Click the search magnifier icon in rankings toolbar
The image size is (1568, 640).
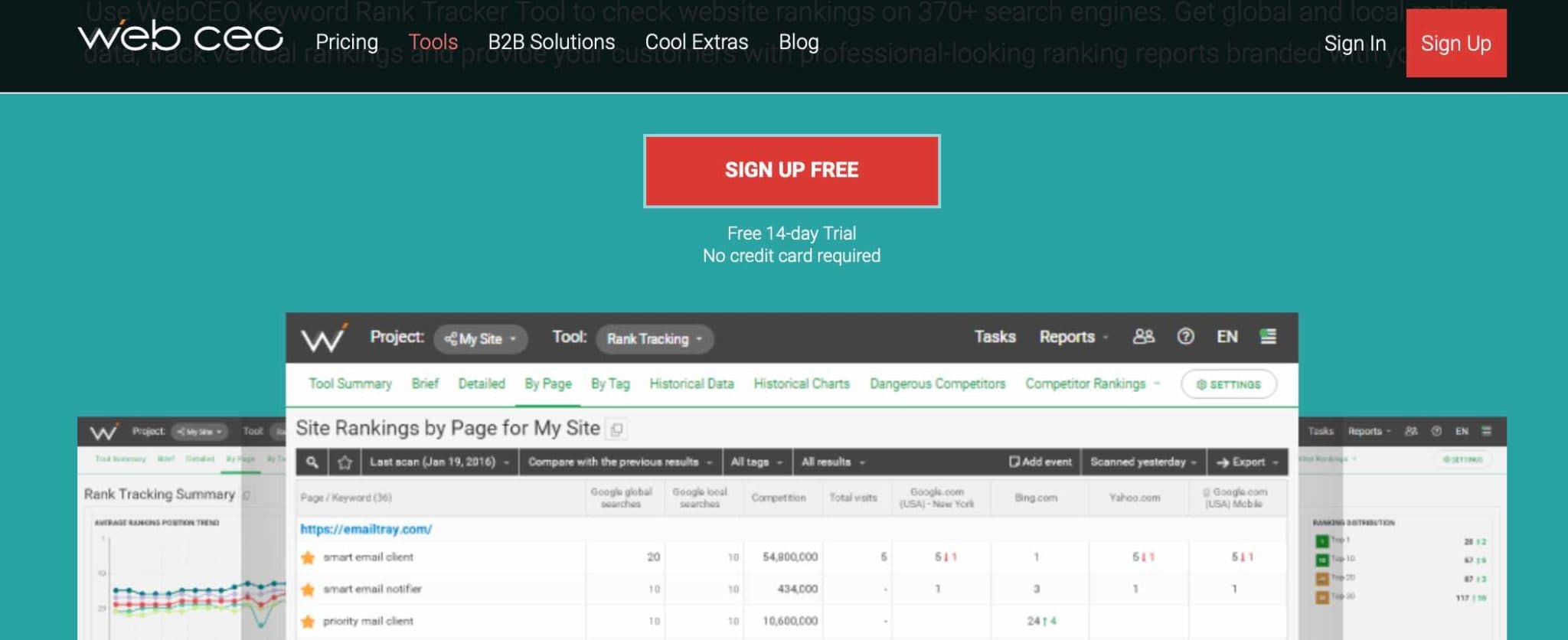coord(312,462)
